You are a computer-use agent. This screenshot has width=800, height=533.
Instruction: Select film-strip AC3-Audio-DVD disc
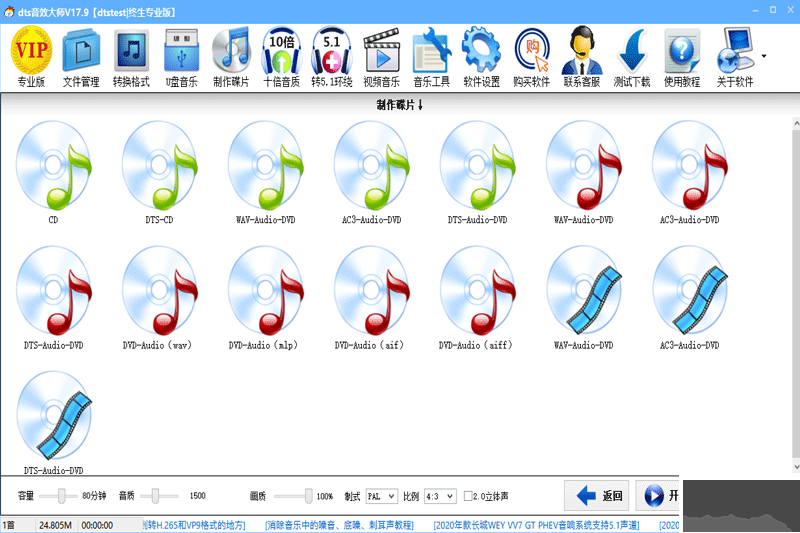pyautogui.click(x=690, y=298)
